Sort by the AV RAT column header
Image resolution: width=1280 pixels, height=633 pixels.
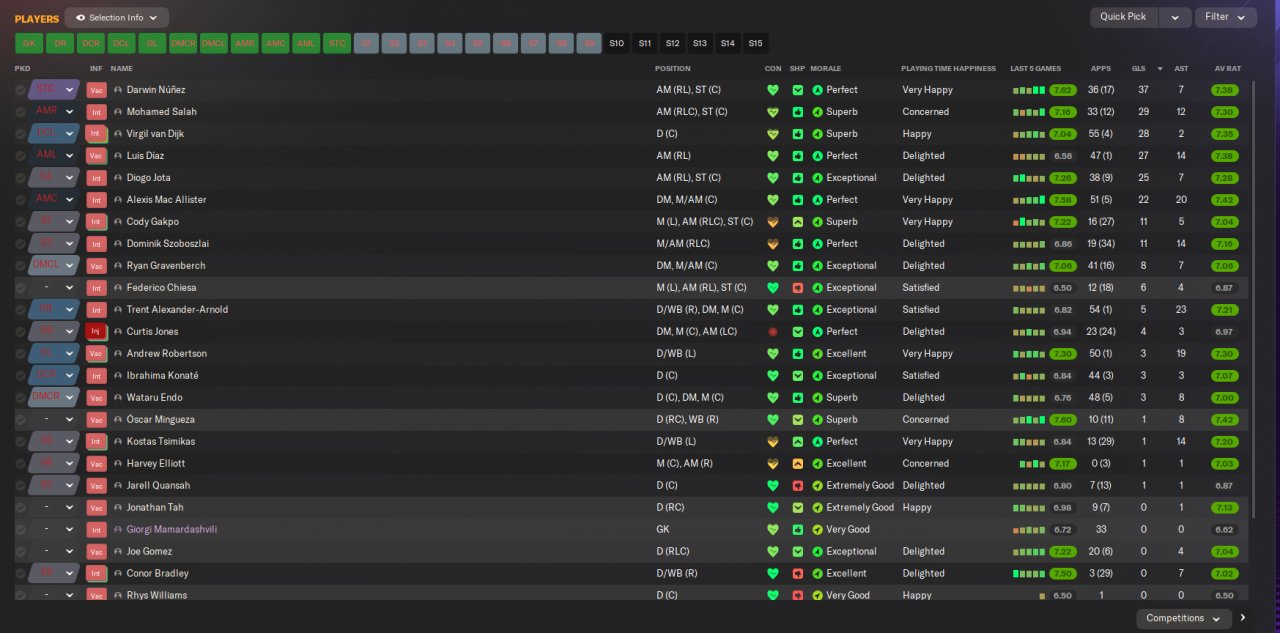point(1227,69)
